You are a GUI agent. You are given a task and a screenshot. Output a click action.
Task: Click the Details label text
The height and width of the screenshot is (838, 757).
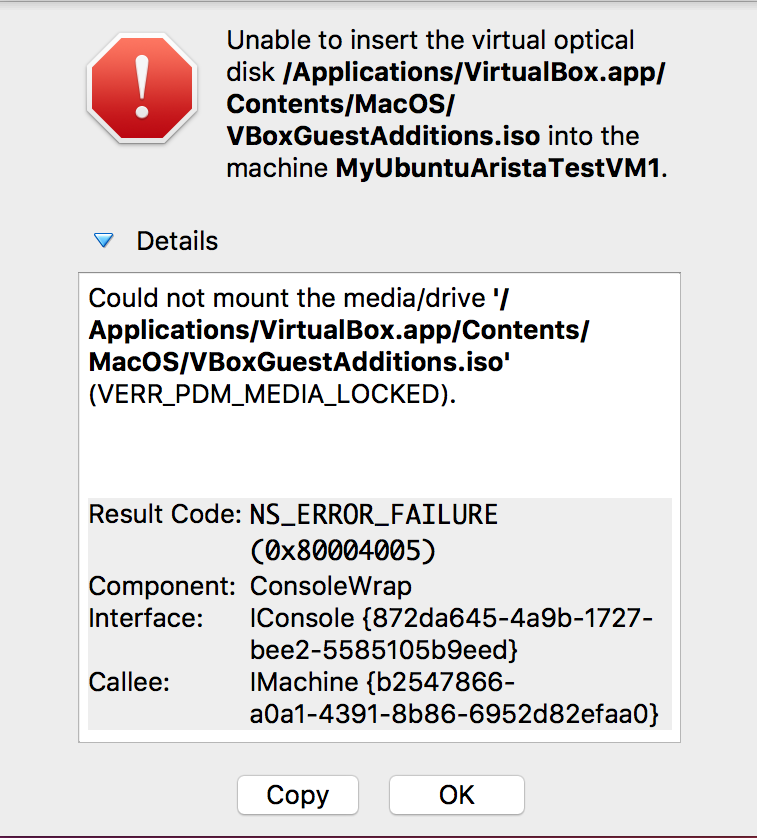point(177,241)
